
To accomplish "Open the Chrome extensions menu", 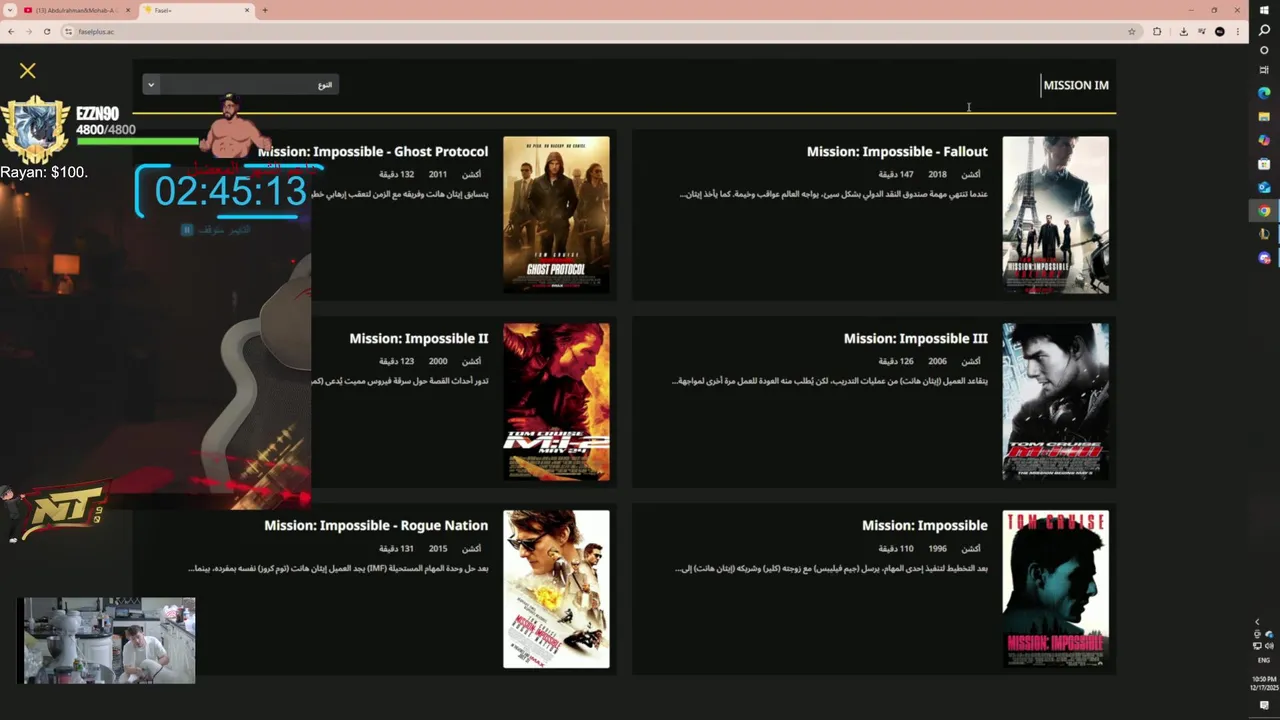I will tap(1157, 31).
